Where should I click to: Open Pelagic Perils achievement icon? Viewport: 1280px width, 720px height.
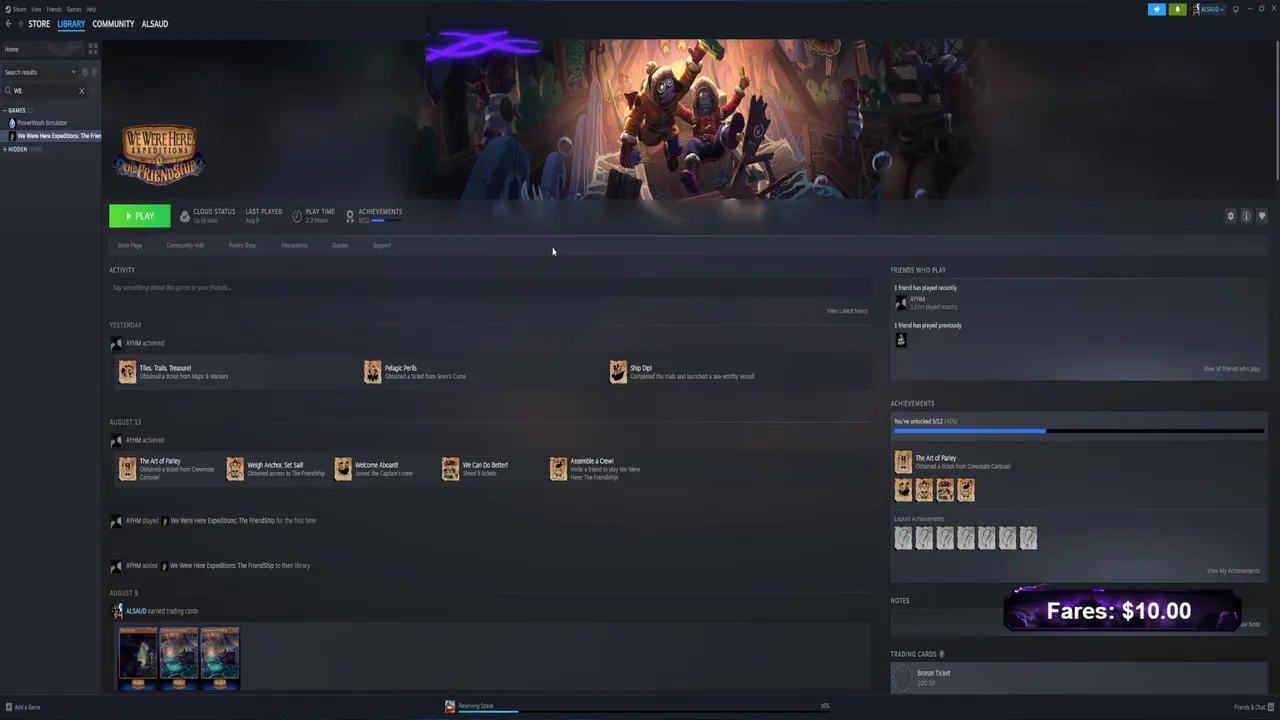[373, 372]
